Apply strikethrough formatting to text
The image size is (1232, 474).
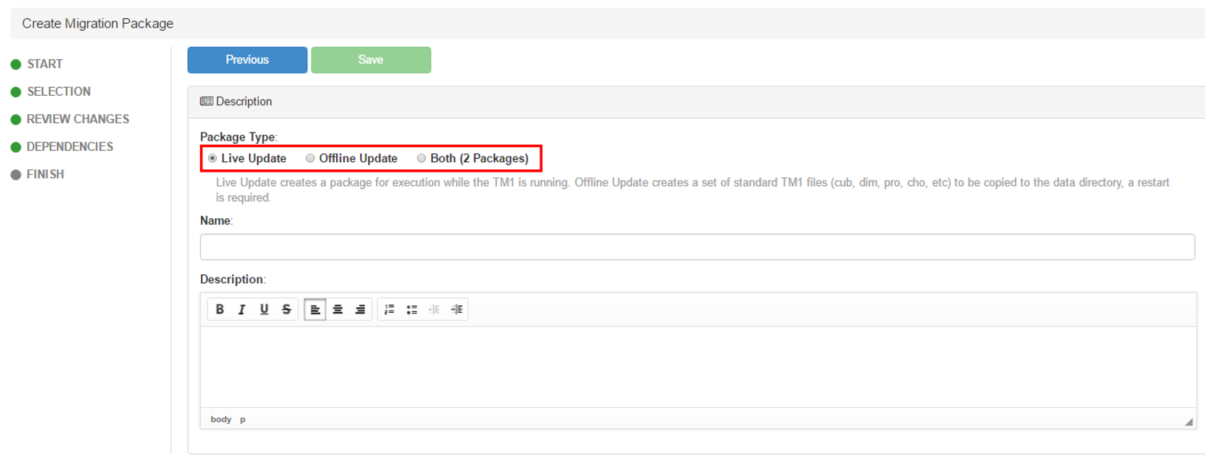286,310
